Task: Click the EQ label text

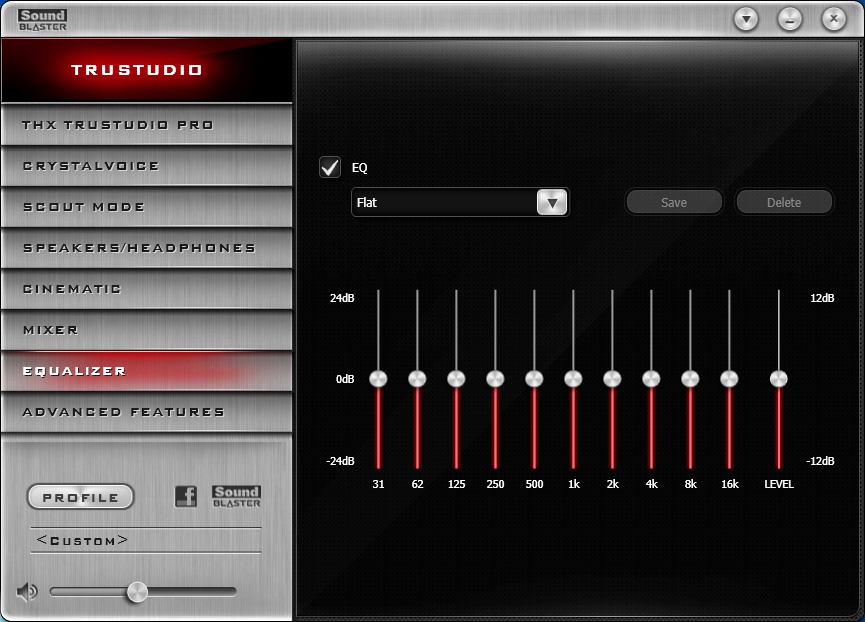Action: click(360, 168)
